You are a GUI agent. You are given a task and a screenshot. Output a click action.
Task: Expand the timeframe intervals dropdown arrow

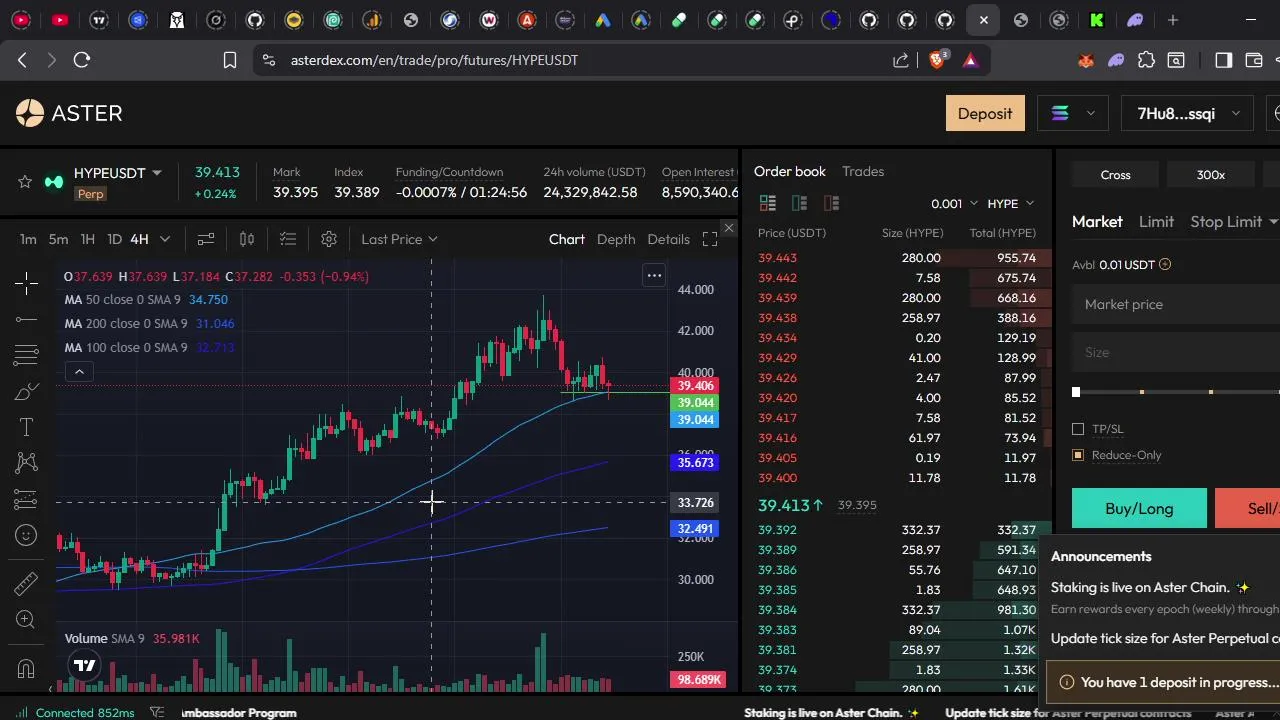(x=165, y=239)
